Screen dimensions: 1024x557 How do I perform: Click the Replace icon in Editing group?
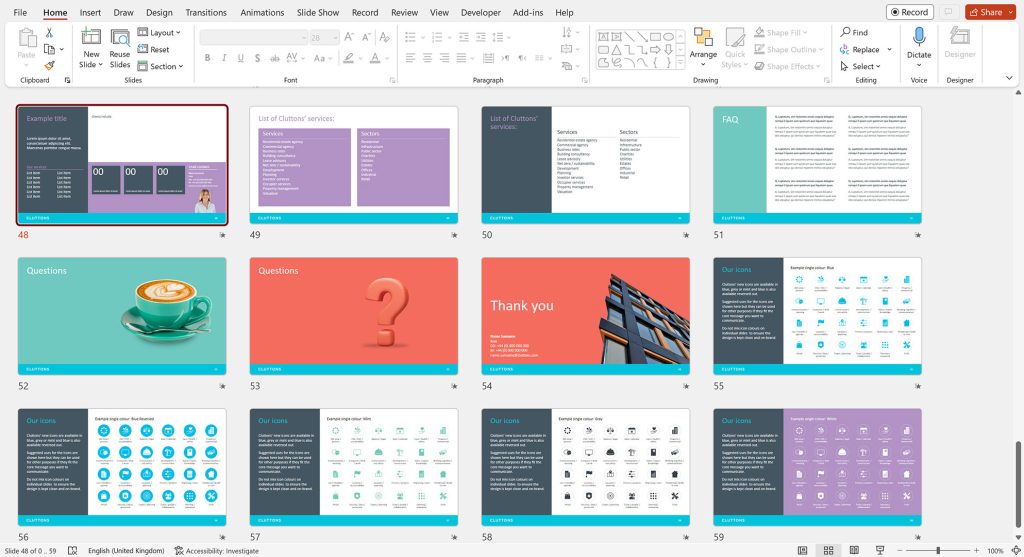click(844, 50)
